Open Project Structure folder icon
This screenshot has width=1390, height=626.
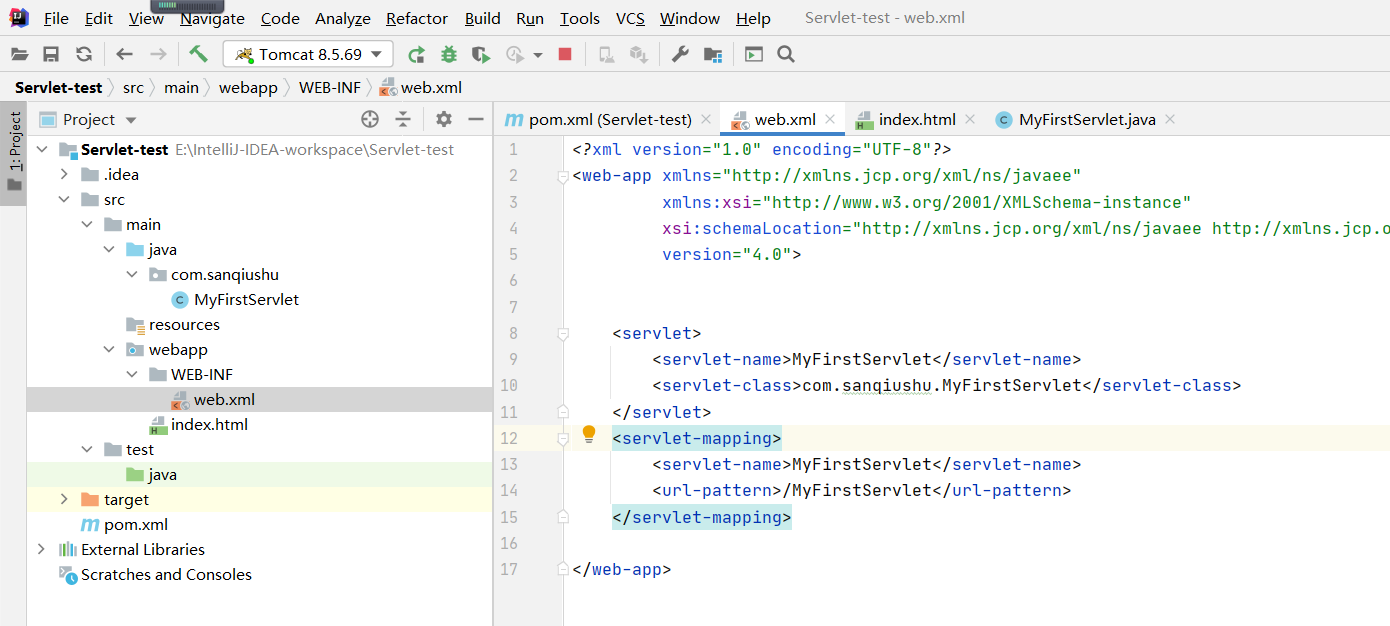713,54
